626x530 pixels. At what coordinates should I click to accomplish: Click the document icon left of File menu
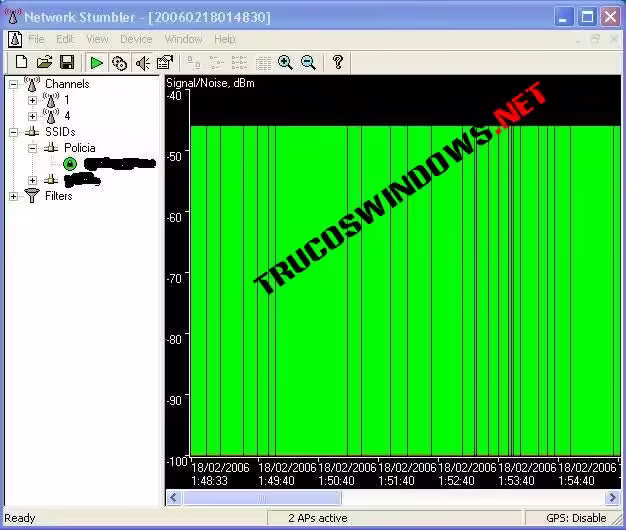(x=15, y=39)
